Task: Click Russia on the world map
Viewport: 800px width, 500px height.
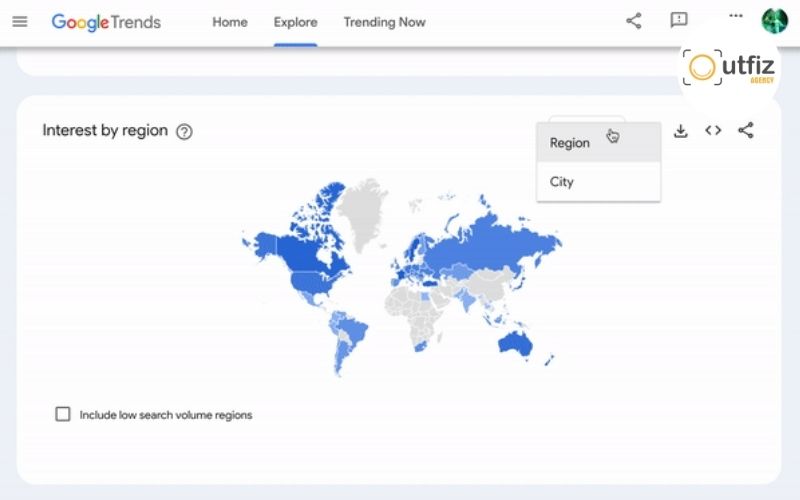Action: 490,245
